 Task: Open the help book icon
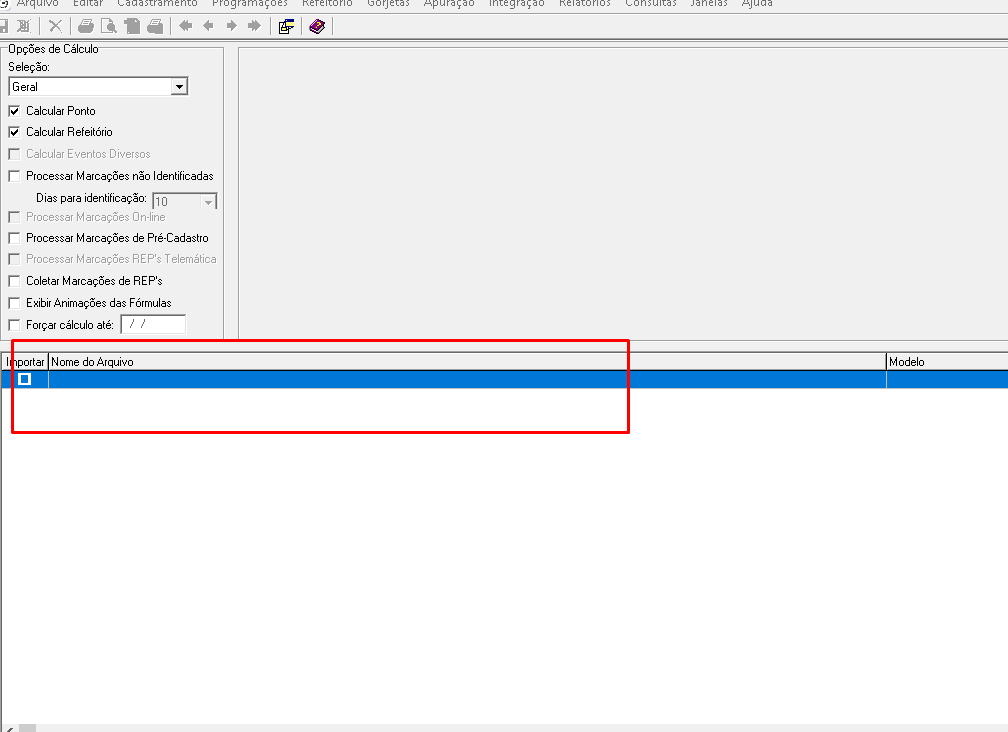pos(316,26)
